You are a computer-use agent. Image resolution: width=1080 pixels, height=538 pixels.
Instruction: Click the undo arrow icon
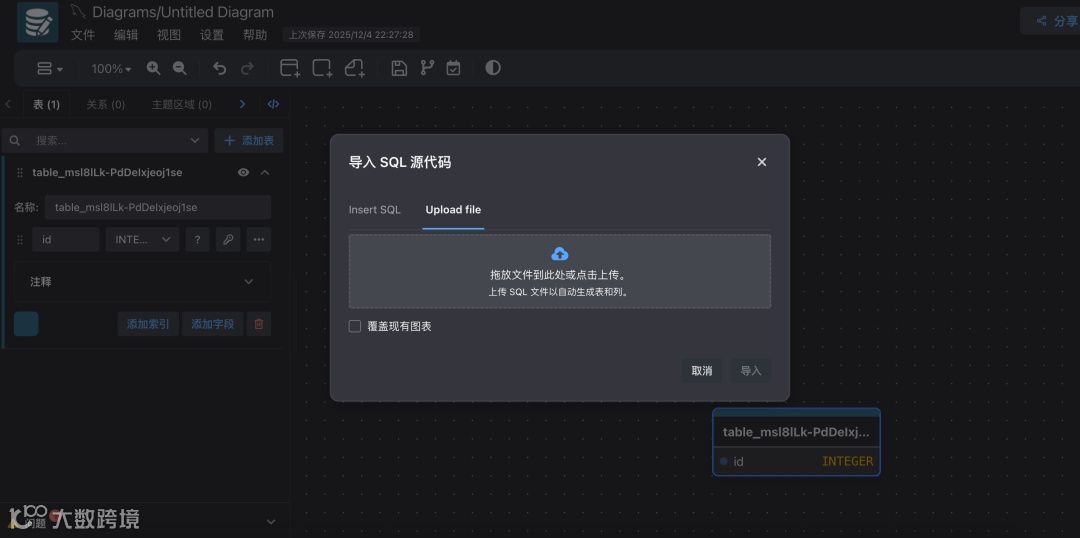[x=220, y=68]
